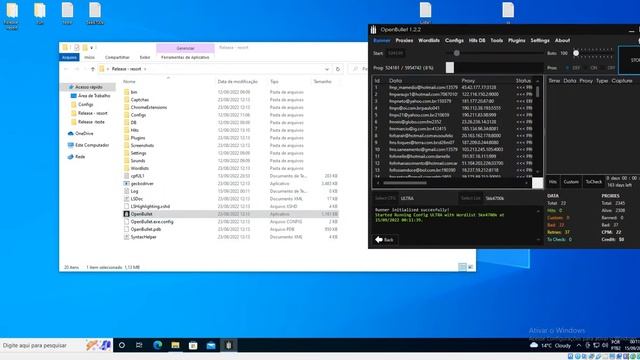Open the Proxies tab in OpenBullet

tap(404, 40)
